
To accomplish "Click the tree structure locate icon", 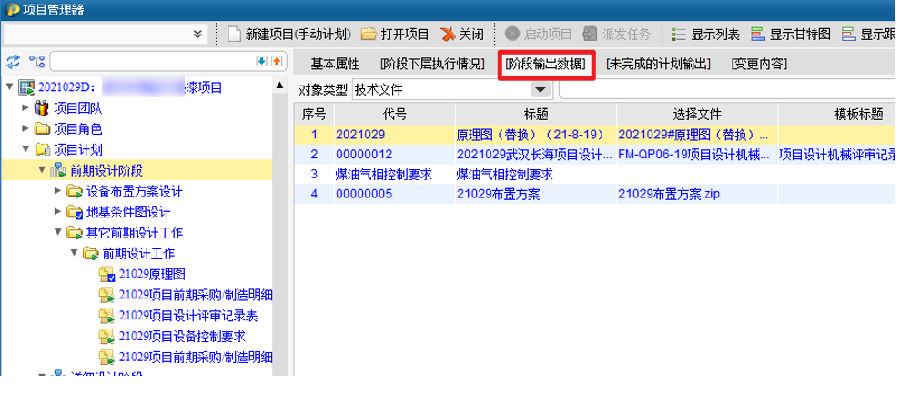I will 37,61.
